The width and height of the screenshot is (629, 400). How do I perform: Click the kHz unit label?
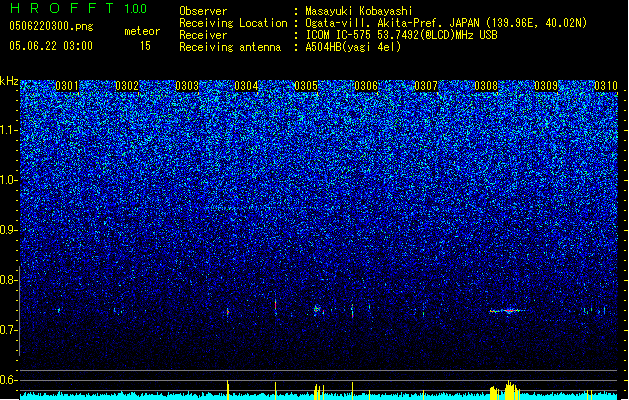[9, 81]
